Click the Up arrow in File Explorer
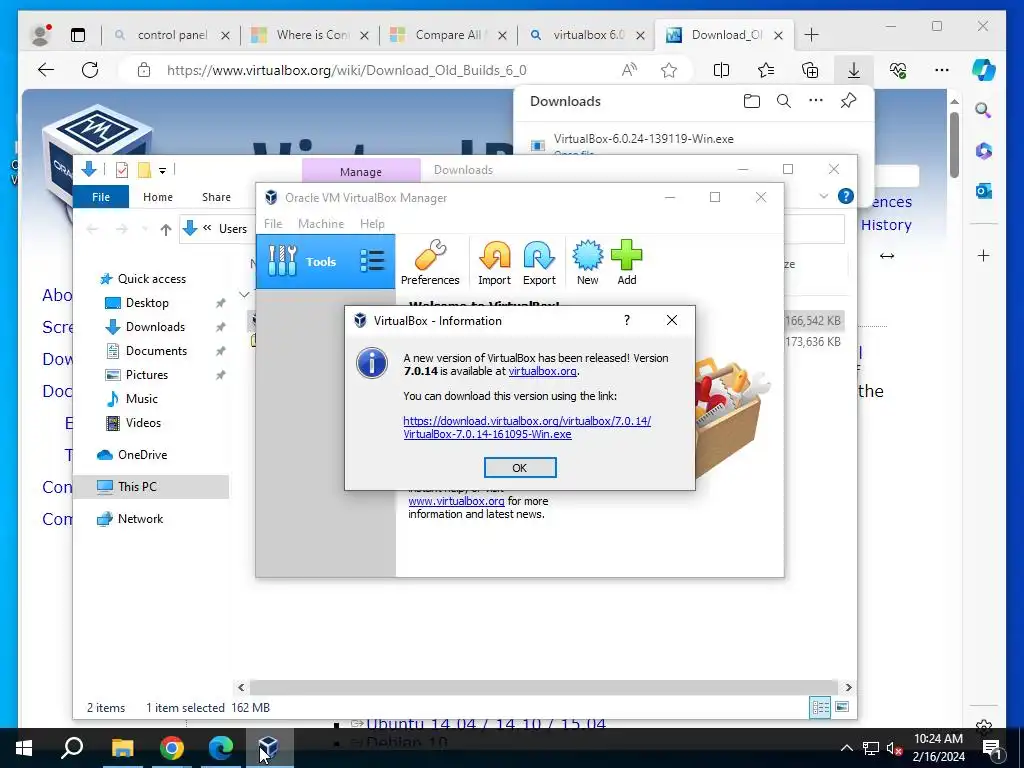The width and height of the screenshot is (1024, 768). [x=166, y=229]
